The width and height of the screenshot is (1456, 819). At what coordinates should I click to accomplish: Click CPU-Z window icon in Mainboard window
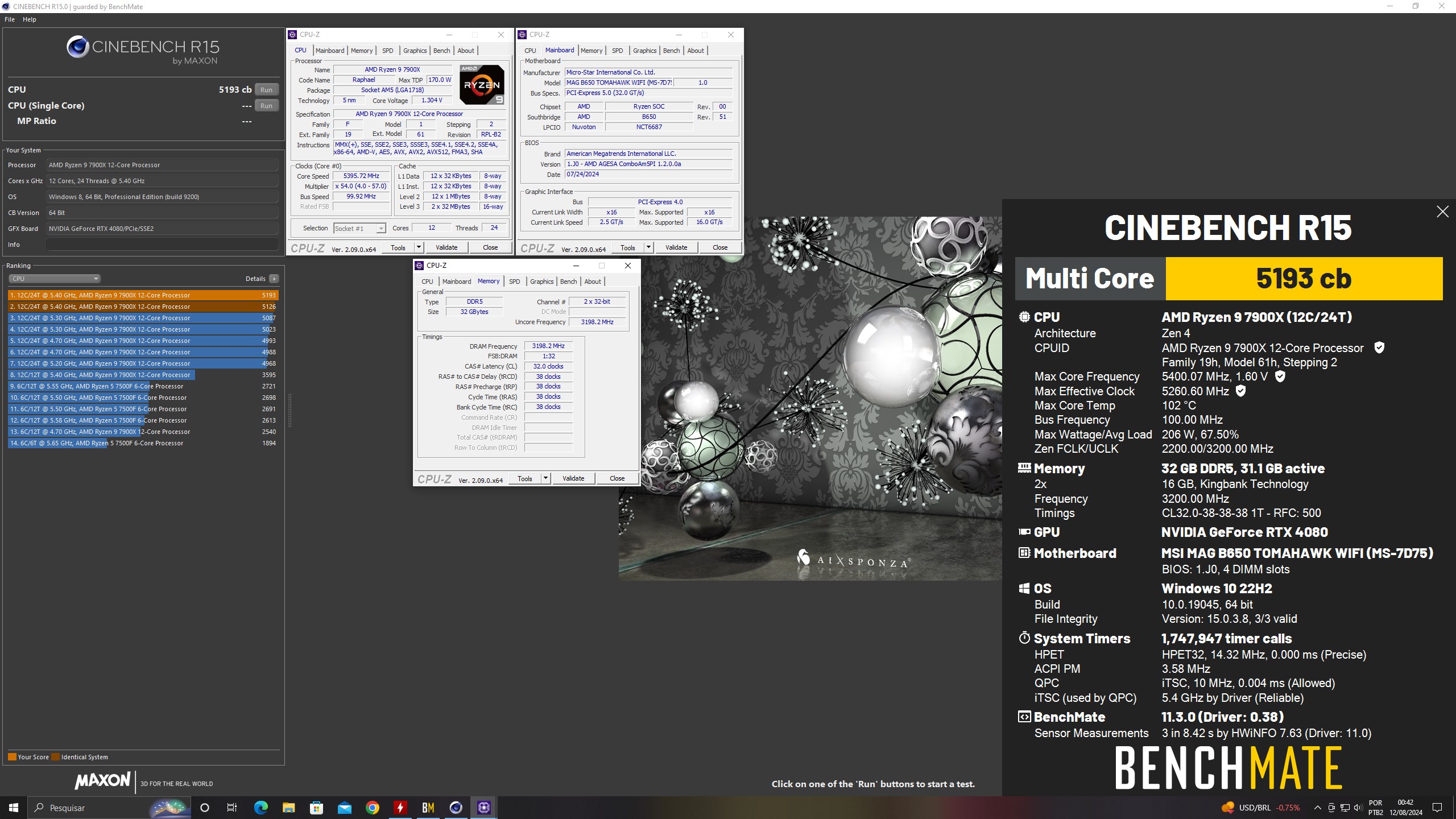[x=522, y=35]
